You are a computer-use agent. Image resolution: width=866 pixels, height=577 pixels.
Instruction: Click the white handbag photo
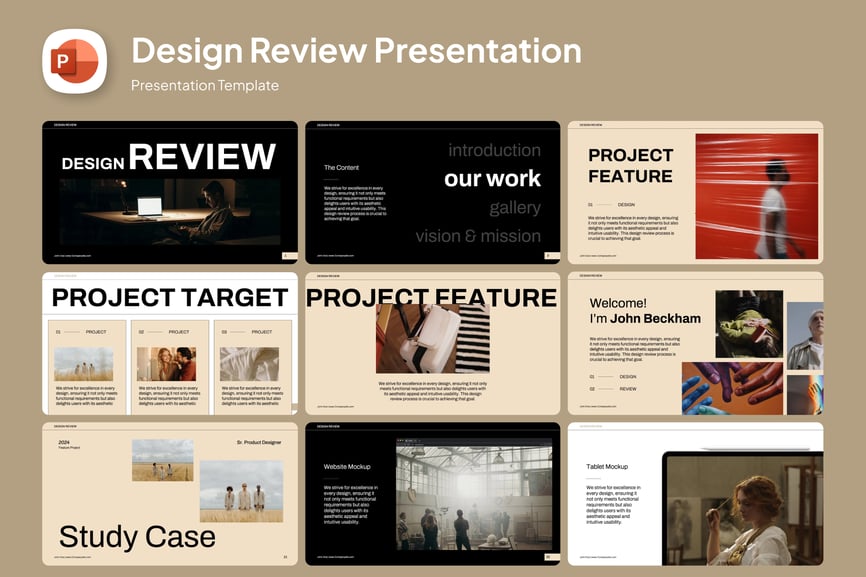tap(432, 339)
